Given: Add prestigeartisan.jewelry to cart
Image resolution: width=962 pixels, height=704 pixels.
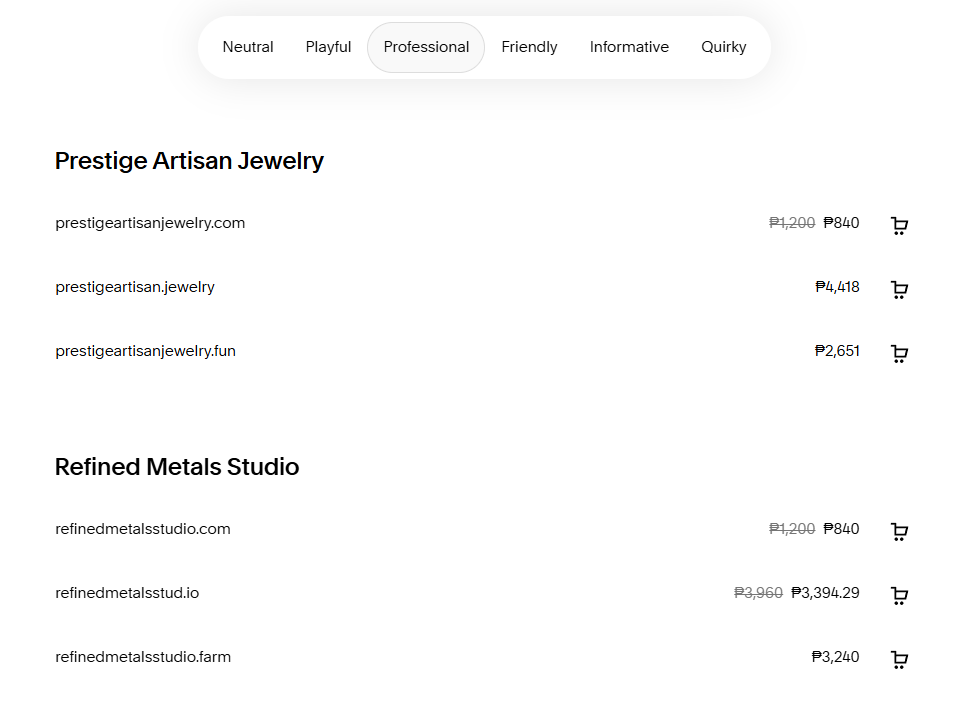Looking at the screenshot, I should coord(899,290).
